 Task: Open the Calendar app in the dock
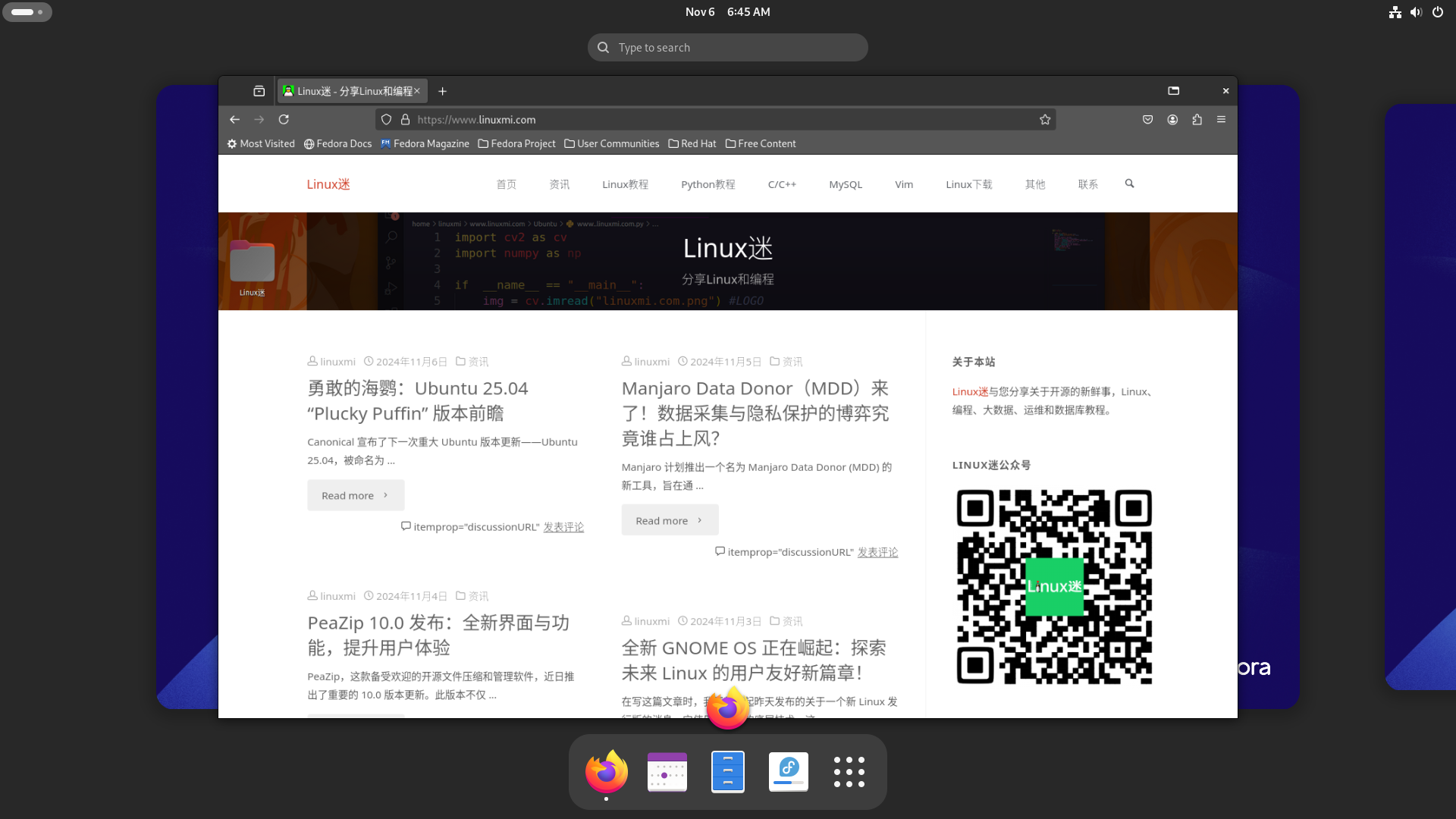tap(667, 771)
